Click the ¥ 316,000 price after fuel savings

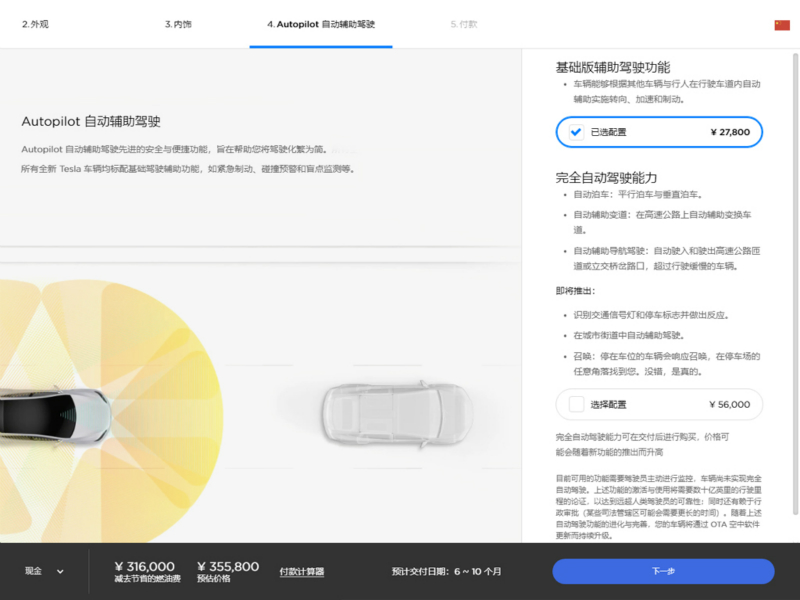[144, 566]
